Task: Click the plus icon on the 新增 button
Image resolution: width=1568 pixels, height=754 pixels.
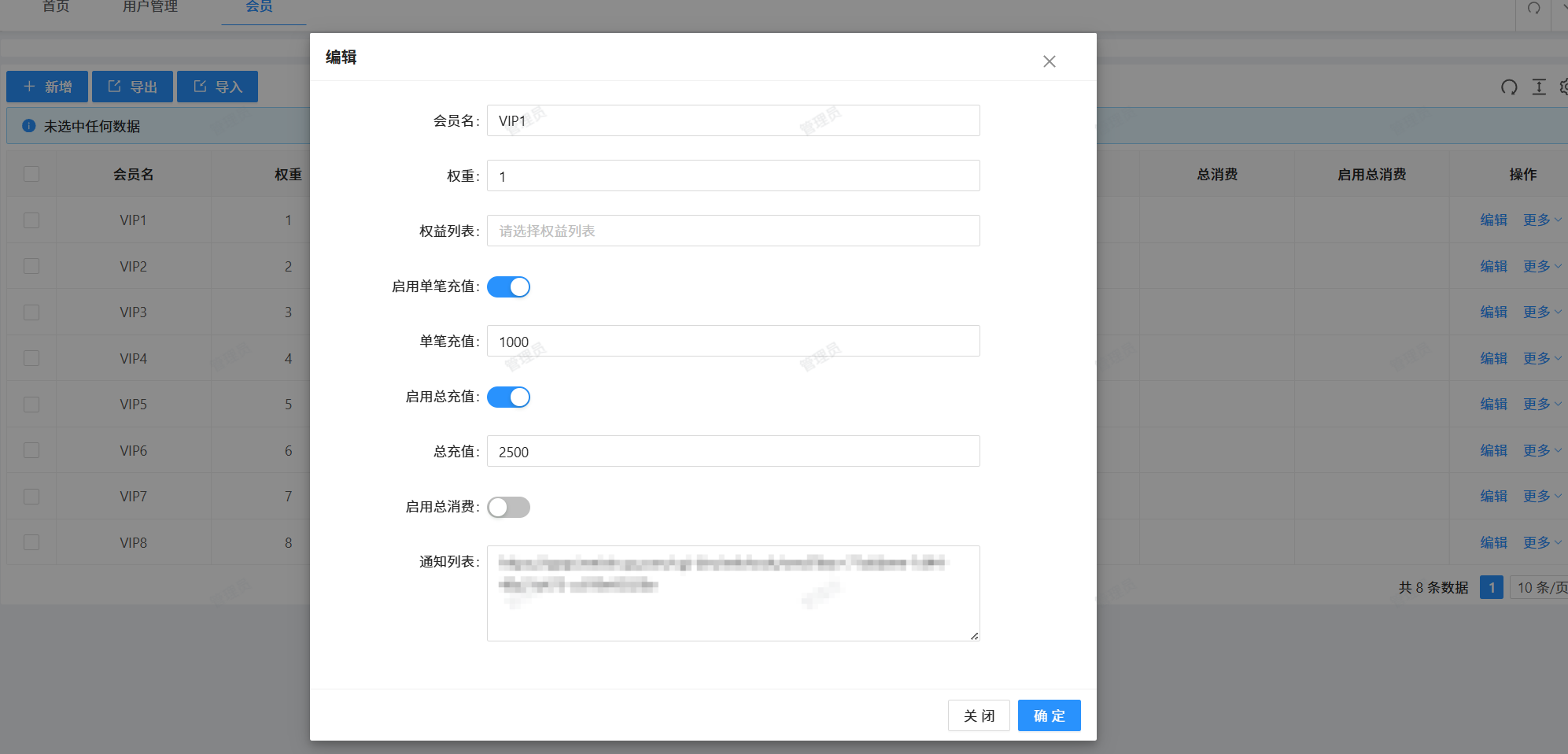Action: coord(29,86)
